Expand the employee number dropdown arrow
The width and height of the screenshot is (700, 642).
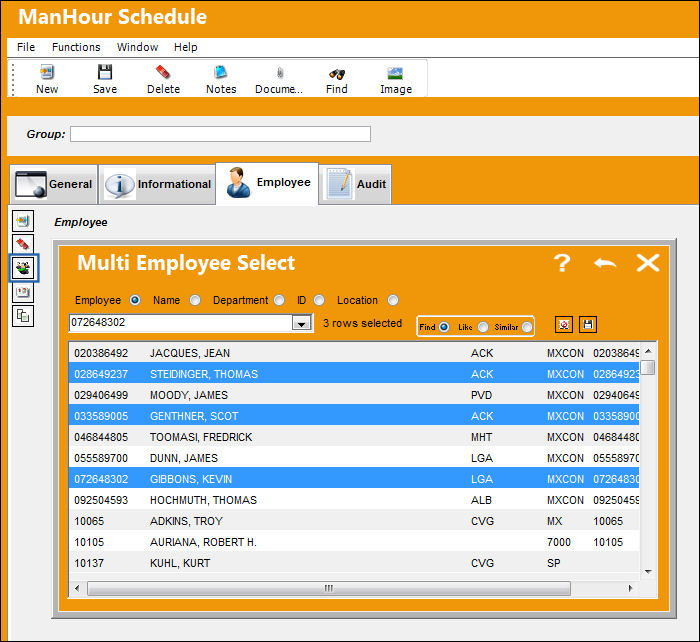click(x=301, y=323)
